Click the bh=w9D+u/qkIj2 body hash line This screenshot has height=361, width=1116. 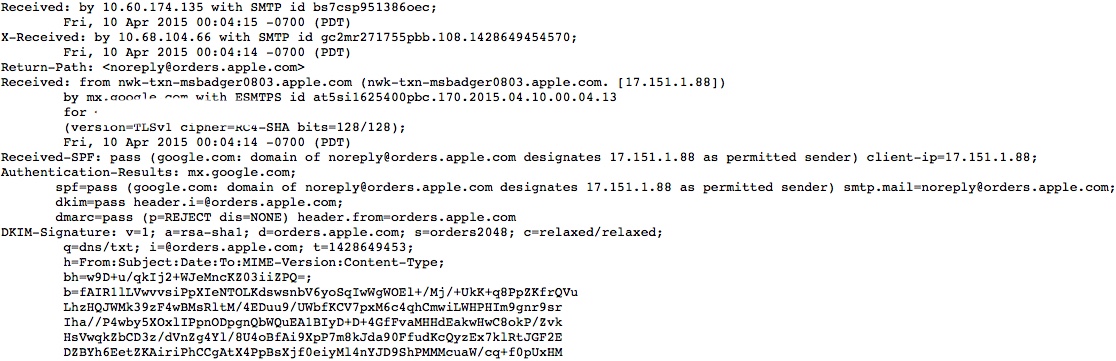[188, 278]
